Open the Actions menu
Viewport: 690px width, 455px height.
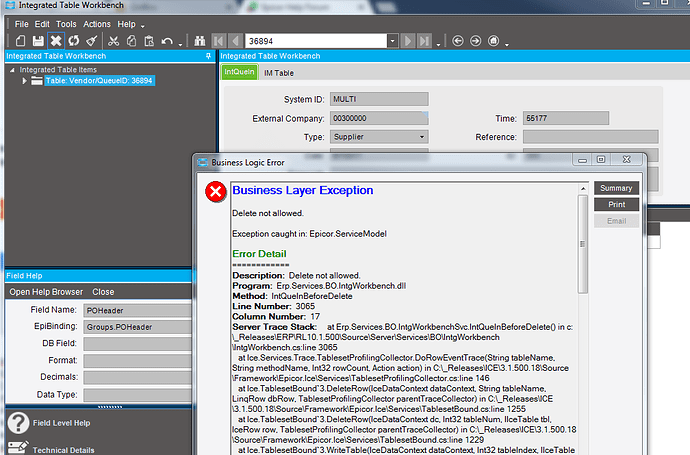[97, 24]
